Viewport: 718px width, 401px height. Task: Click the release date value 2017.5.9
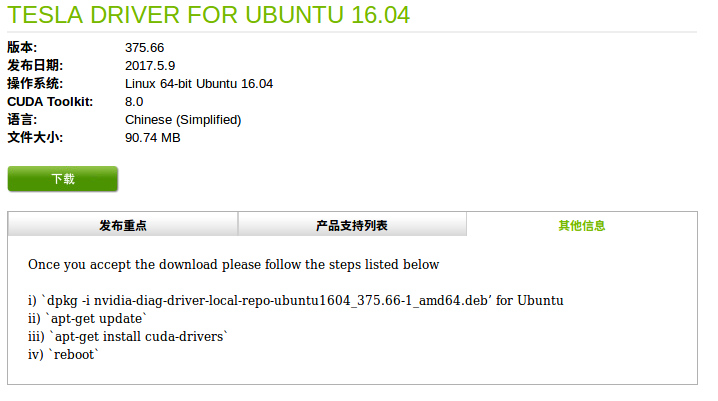click(148, 66)
